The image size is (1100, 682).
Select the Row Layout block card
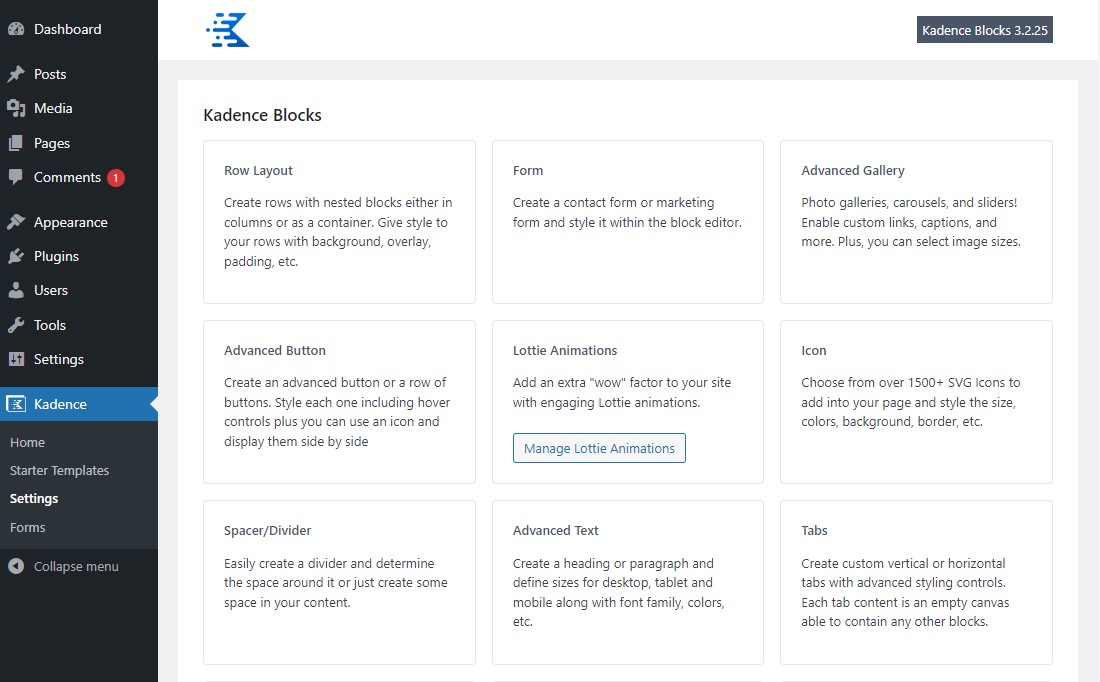click(x=339, y=221)
